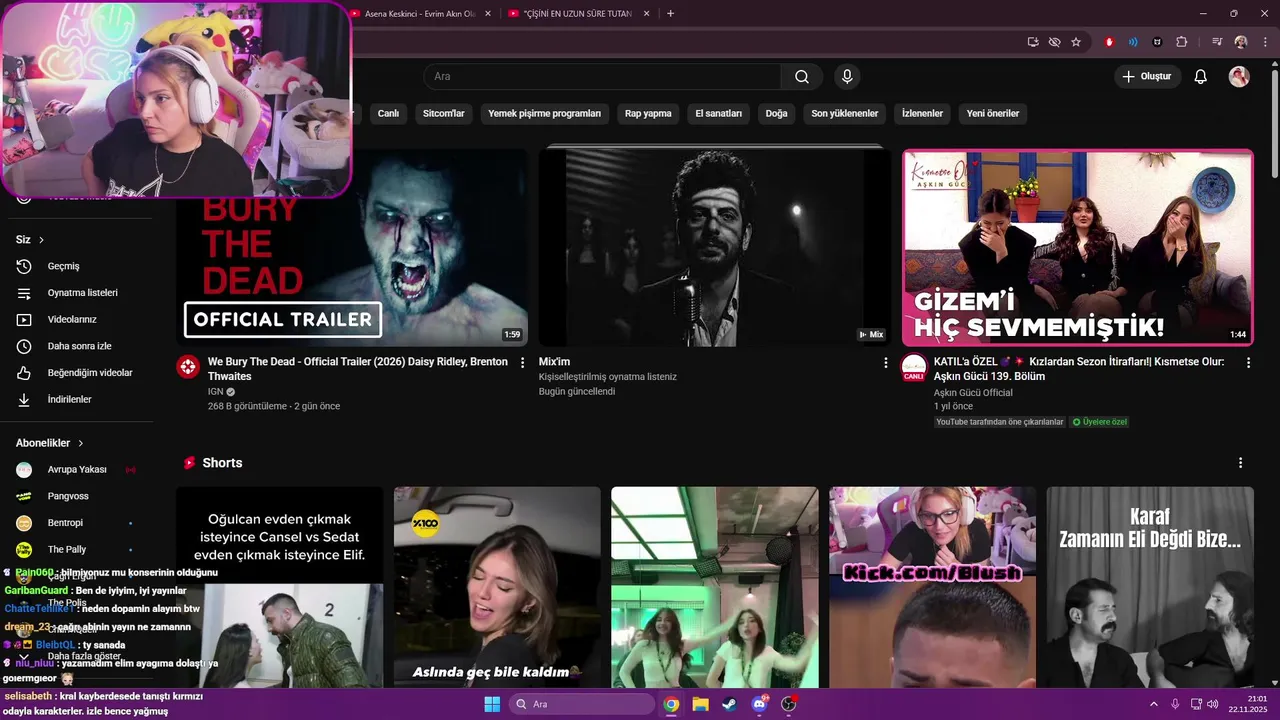Expand the Abonelikler section chevron
This screenshot has height=720, width=1280.
[x=80, y=443]
